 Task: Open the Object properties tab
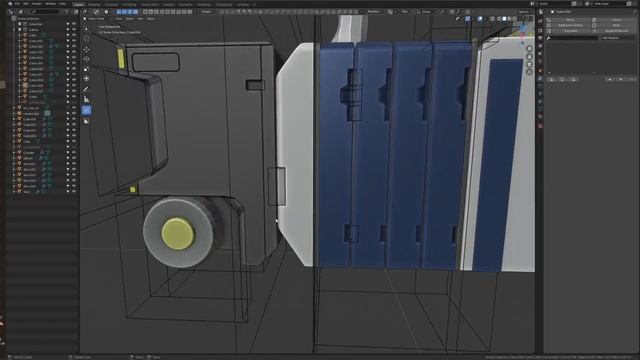click(540, 71)
